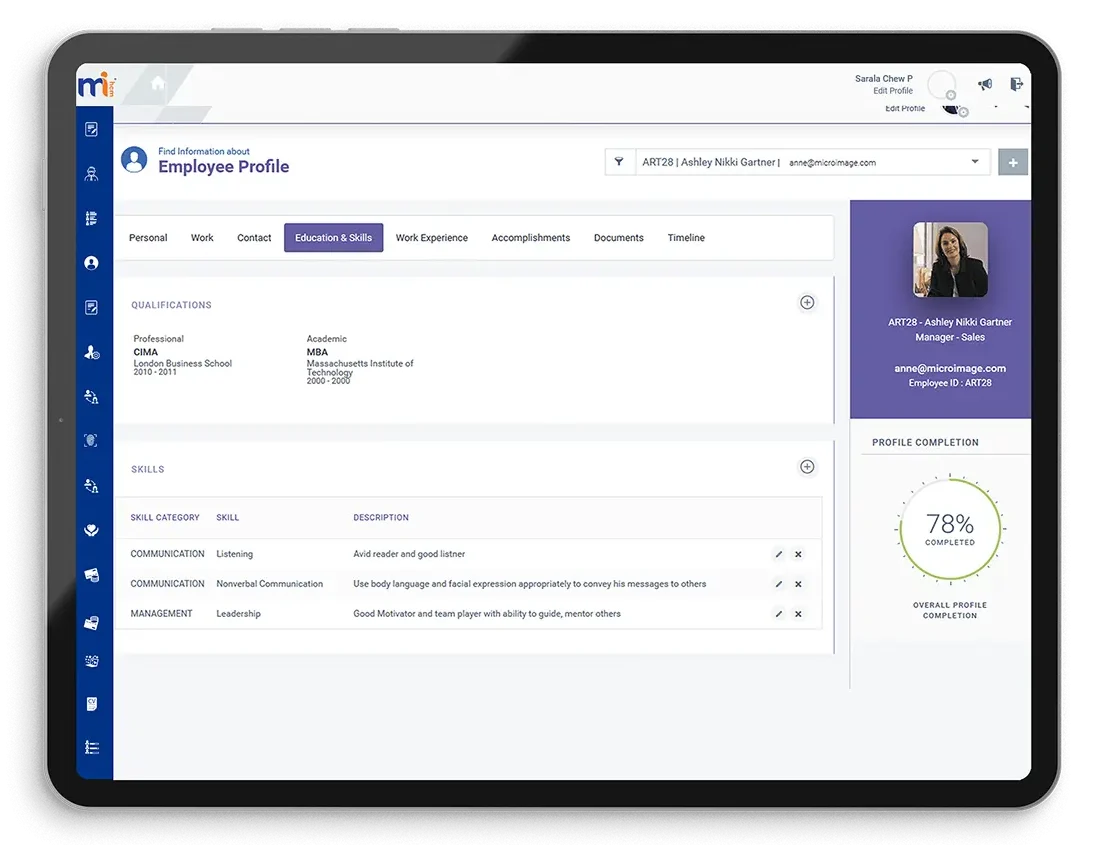
Task: Click the home icon in the header
Action: click(156, 84)
